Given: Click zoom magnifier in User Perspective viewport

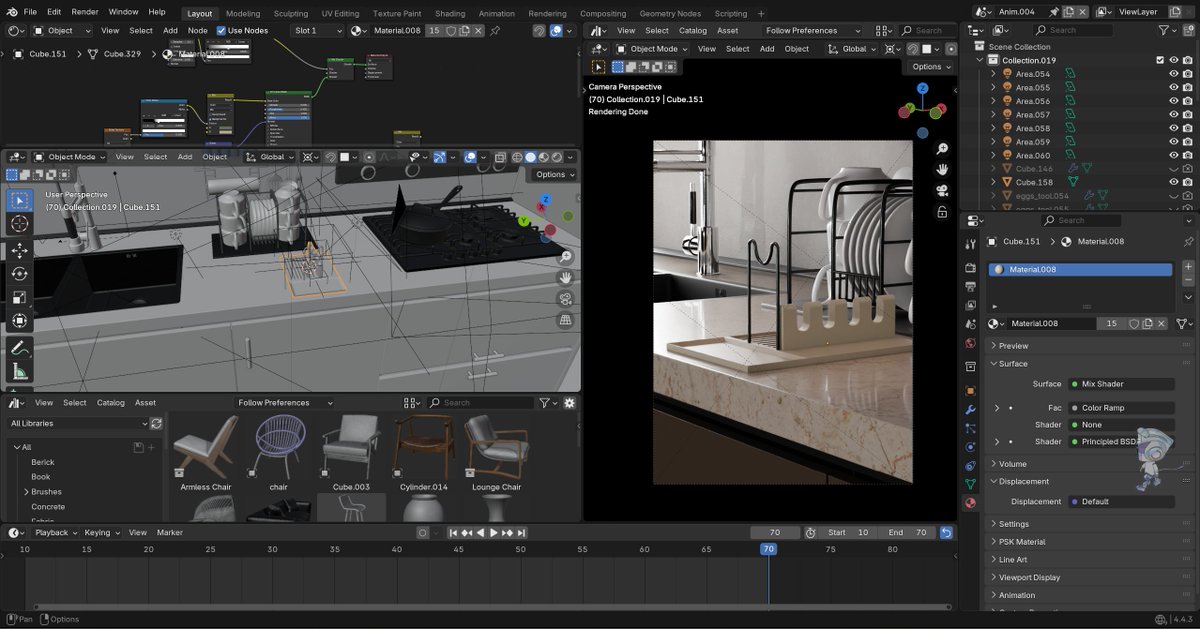Looking at the screenshot, I should click(565, 256).
